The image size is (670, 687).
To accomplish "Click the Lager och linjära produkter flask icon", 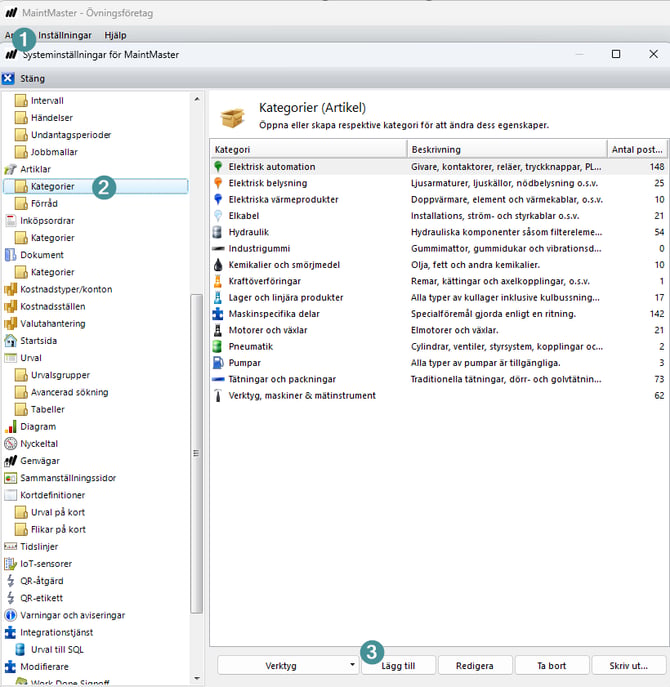I will point(218,297).
